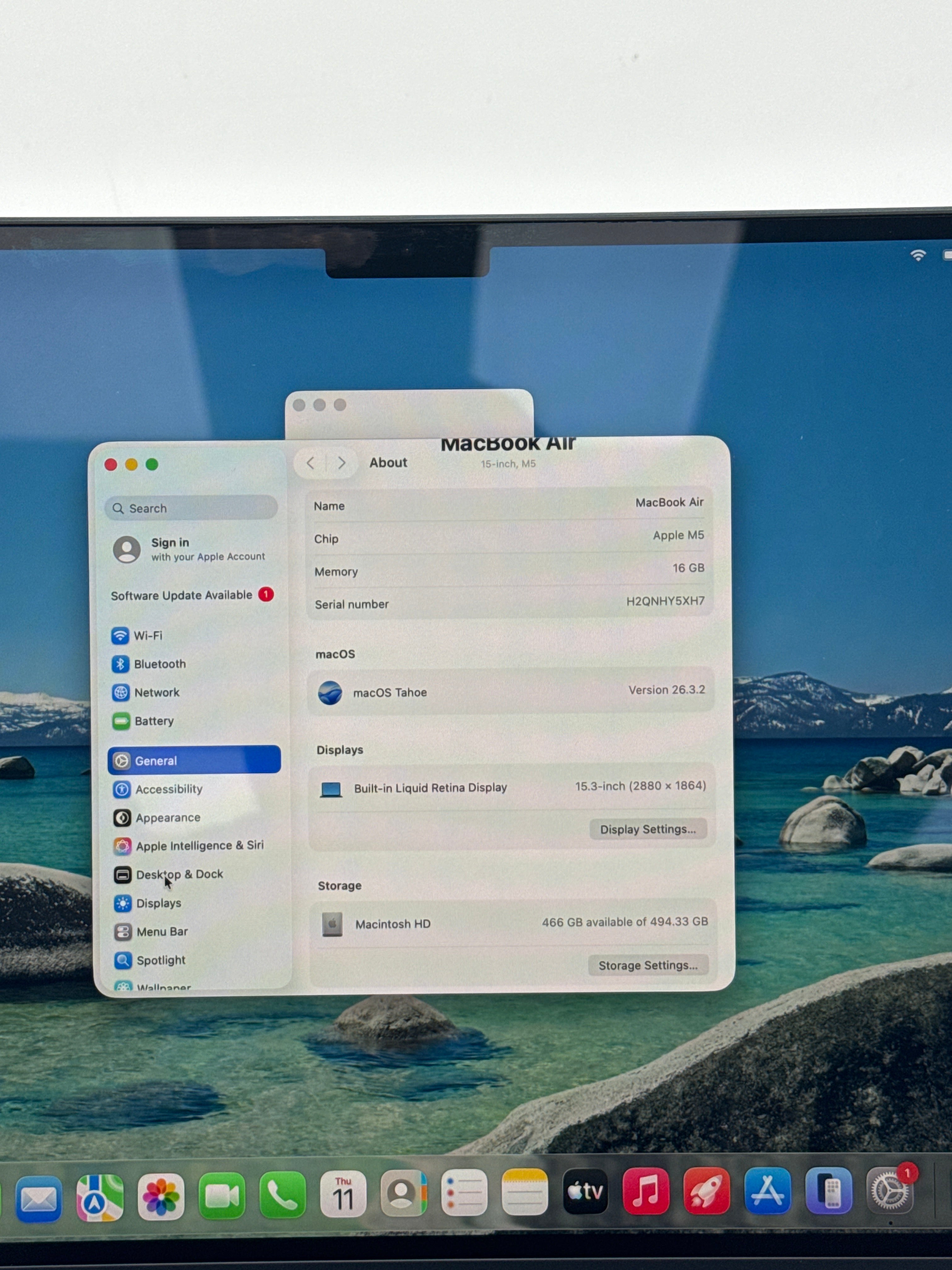Launch Maps from the Dock
Image resolution: width=952 pixels, height=1270 pixels.
(x=100, y=1198)
